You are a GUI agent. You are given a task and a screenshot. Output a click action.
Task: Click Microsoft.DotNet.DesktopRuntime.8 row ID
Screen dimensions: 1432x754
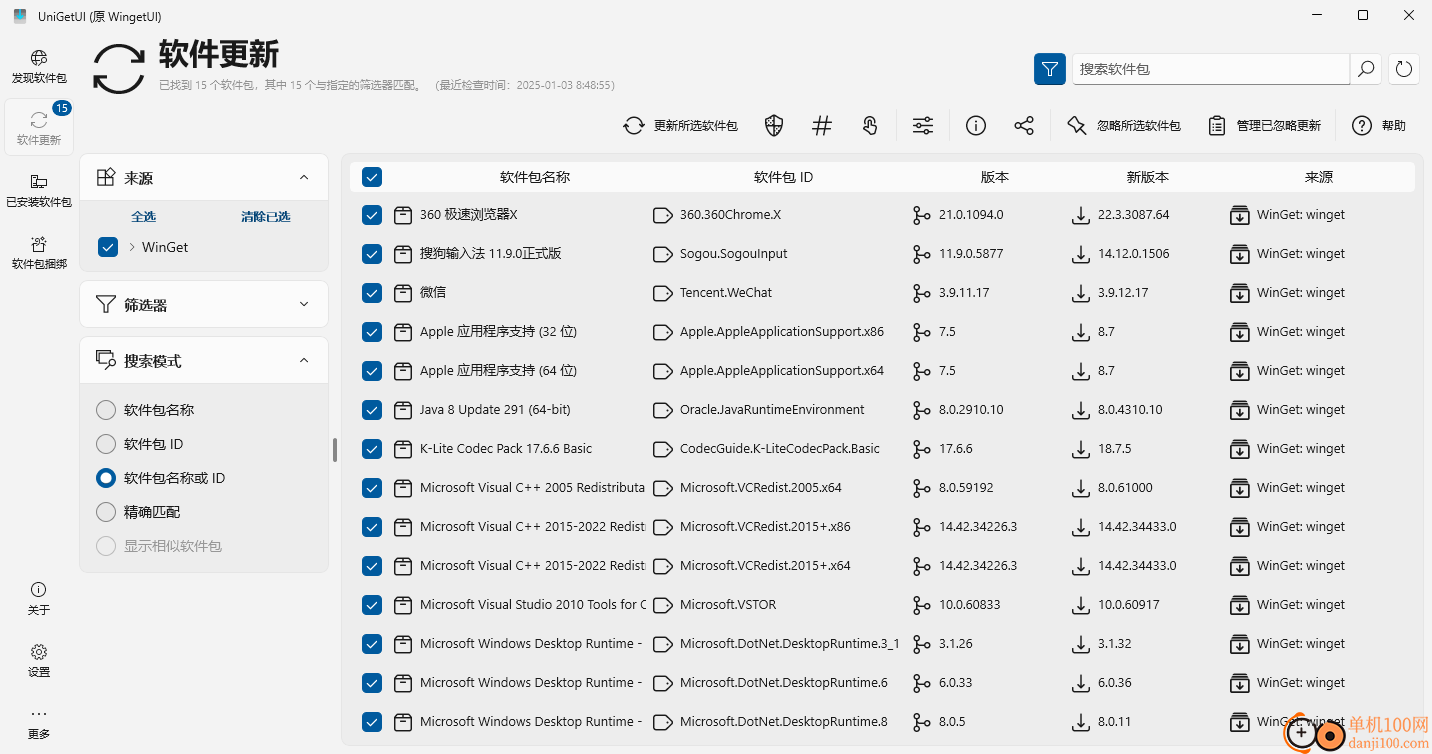pyautogui.click(x=784, y=722)
